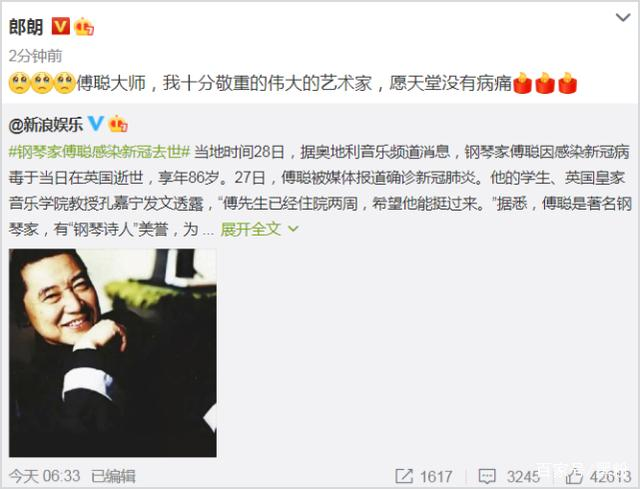The width and height of the screenshot is (640, 489).
Task: Click the 2分钟前 timestamp
Action: [x=36, y=56]
